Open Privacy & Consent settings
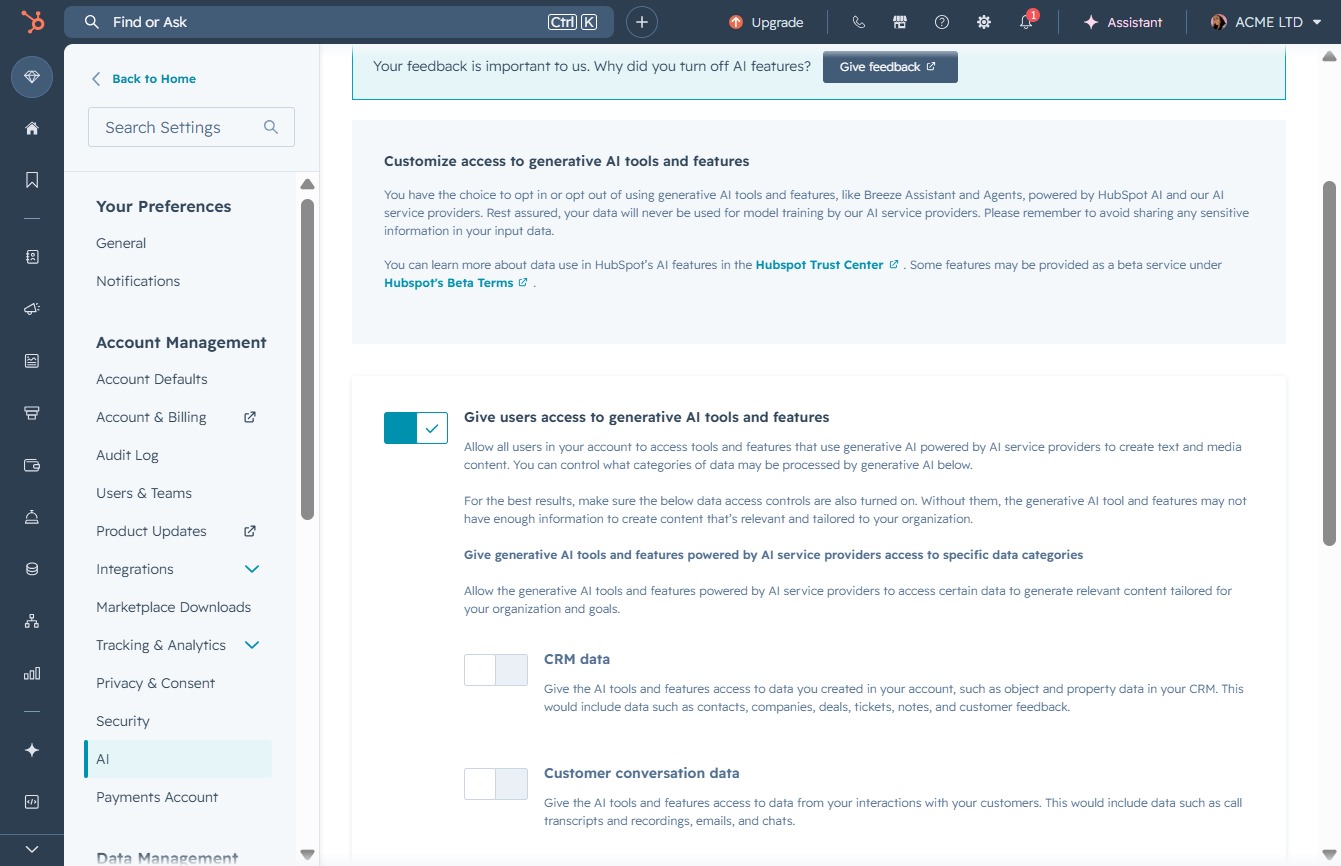This screenshot has width=1341, height=866. (x=156, y=683)
